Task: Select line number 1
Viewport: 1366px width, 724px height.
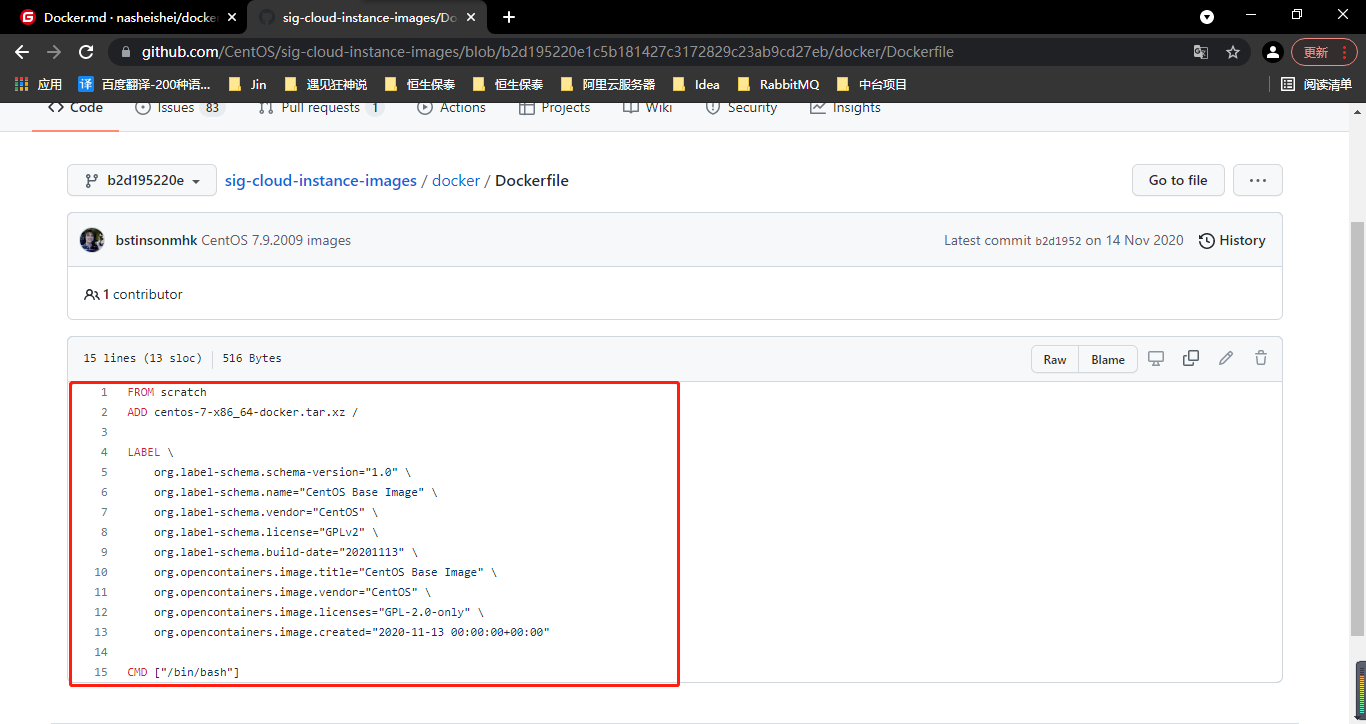Action: coord(103,392)
